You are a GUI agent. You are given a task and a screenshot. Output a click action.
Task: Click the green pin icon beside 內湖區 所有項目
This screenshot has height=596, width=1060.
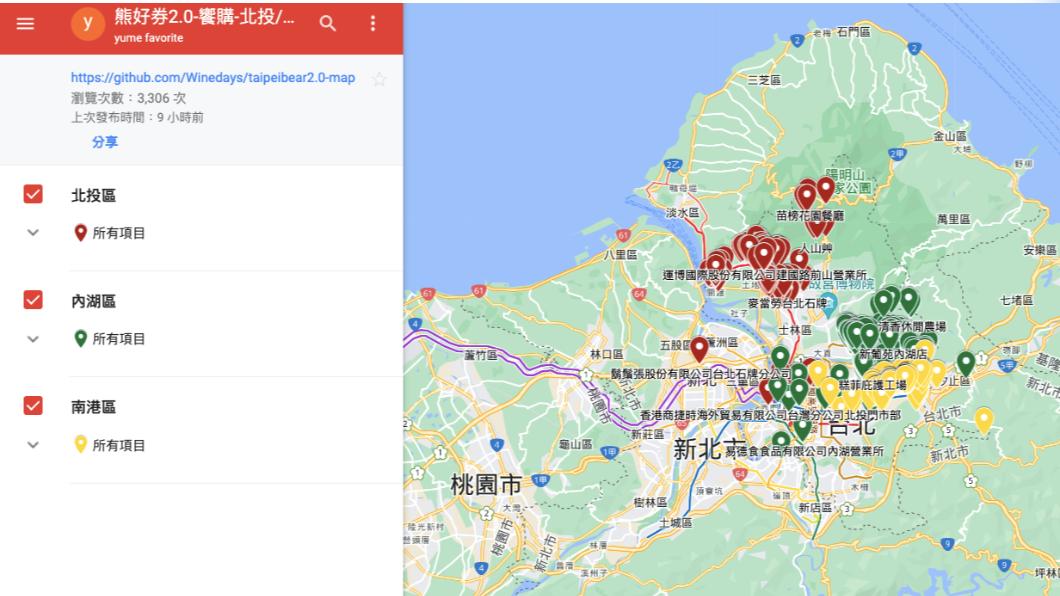pos(80,339)
